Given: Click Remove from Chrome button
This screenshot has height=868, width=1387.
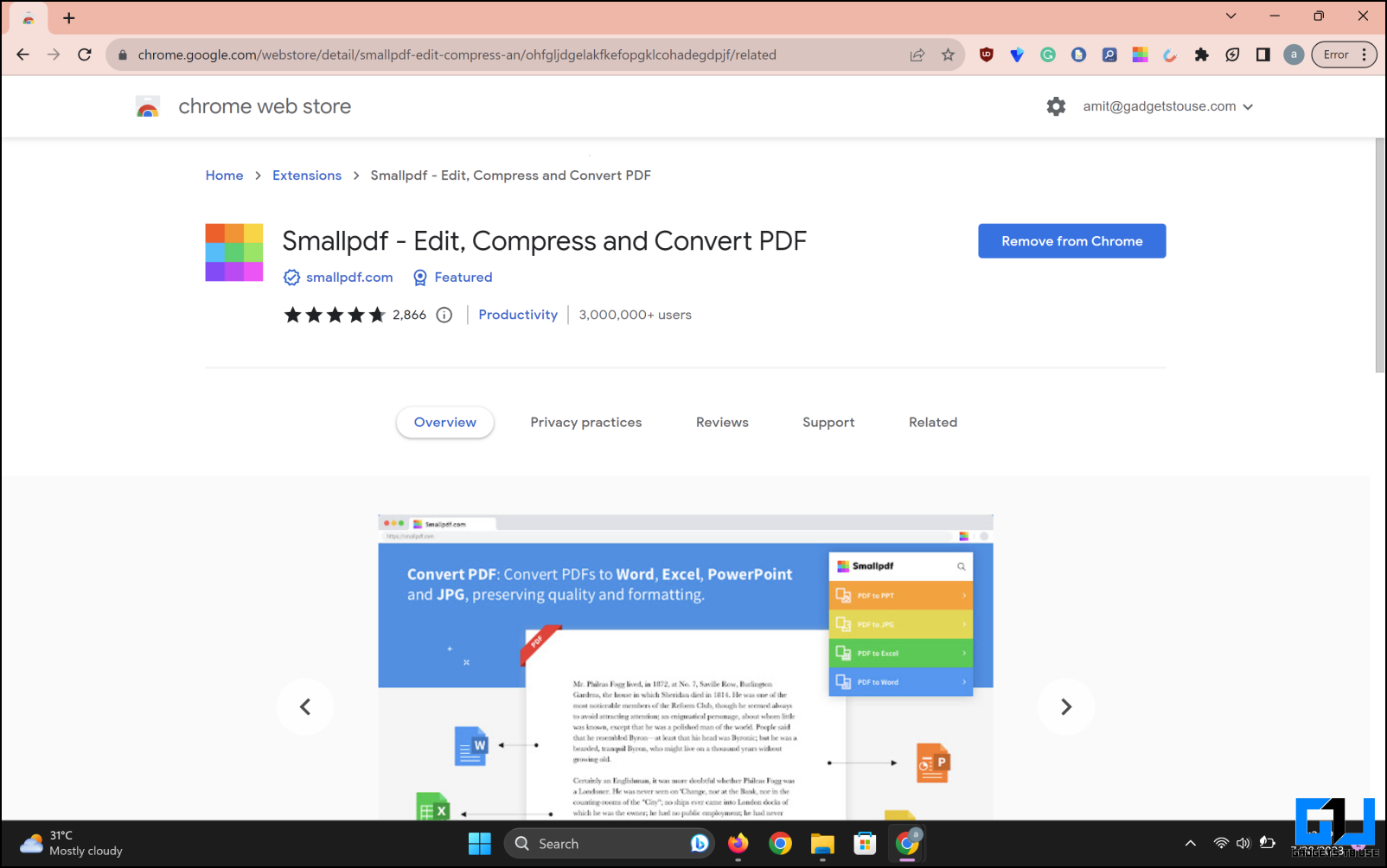Looking at the screenshot, I should point(1072,241).
